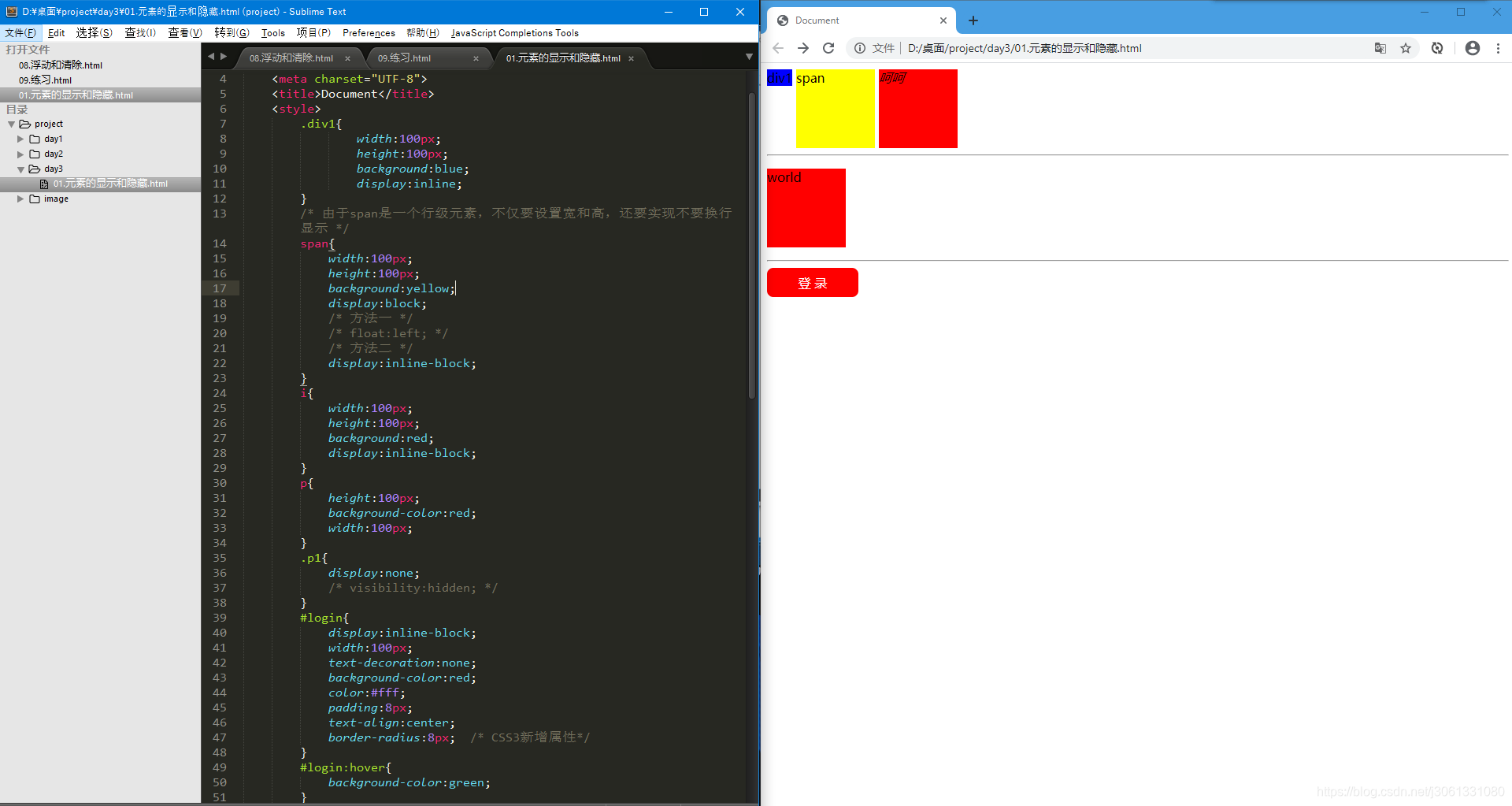This screenshot has width=1512, height=806.
Task: Bookmark this page with the star icon
Action: pos(1406,48)
